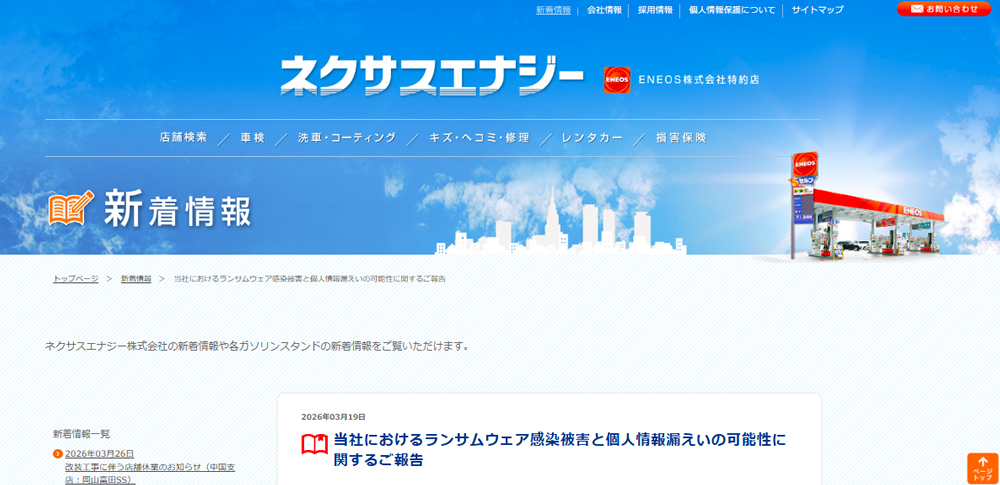Image resolution: width=1000 pixels, height=485 pixels.
Task: Select 車検 from the navigation bar
Action: click(x=252, y=138)
